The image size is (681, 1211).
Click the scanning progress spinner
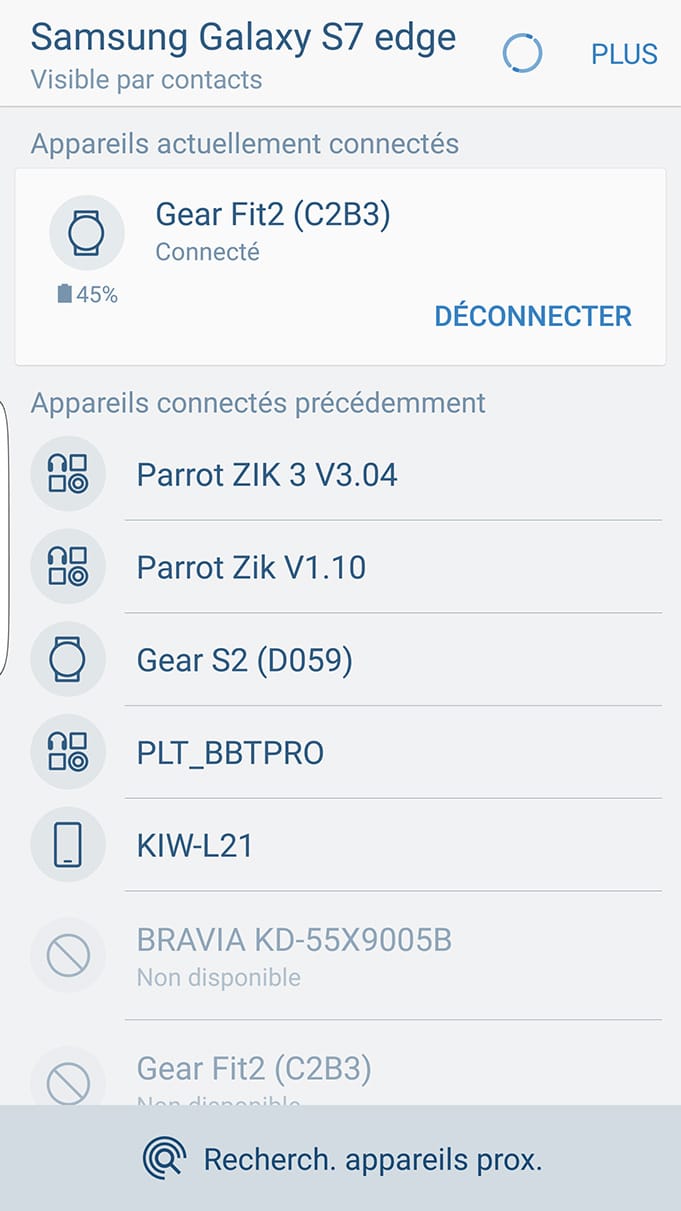522,53
